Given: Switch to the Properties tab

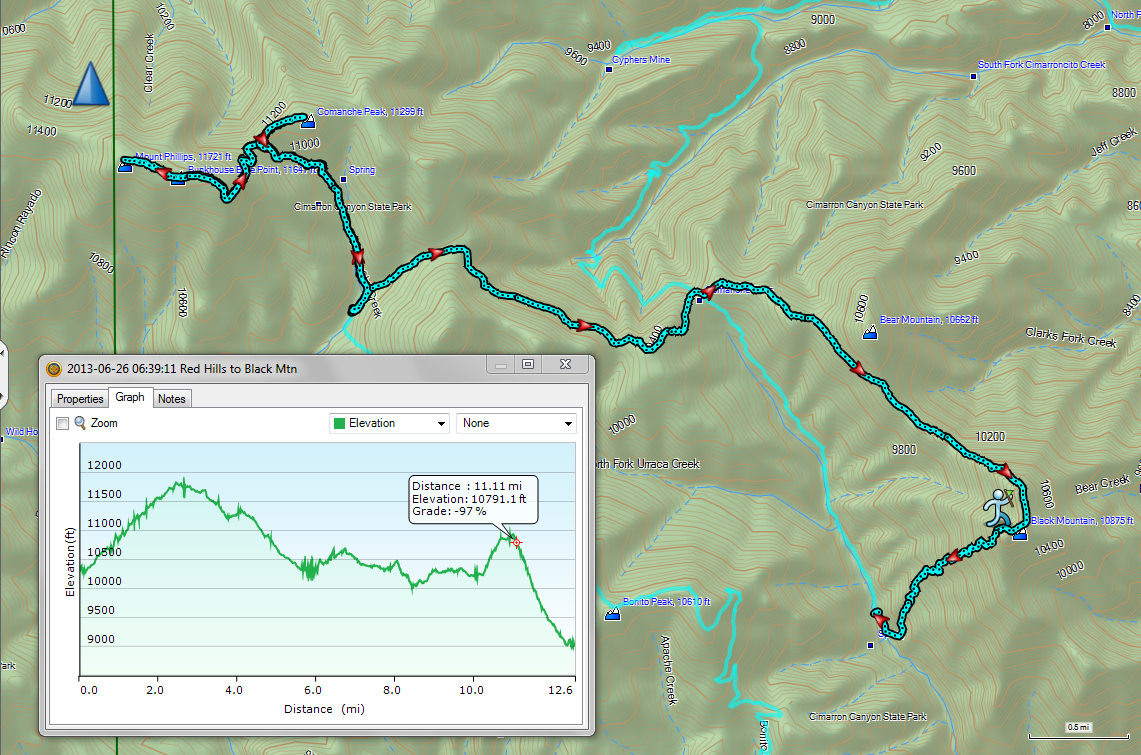Looking at the screenshot, I should (x=80, y=399).
